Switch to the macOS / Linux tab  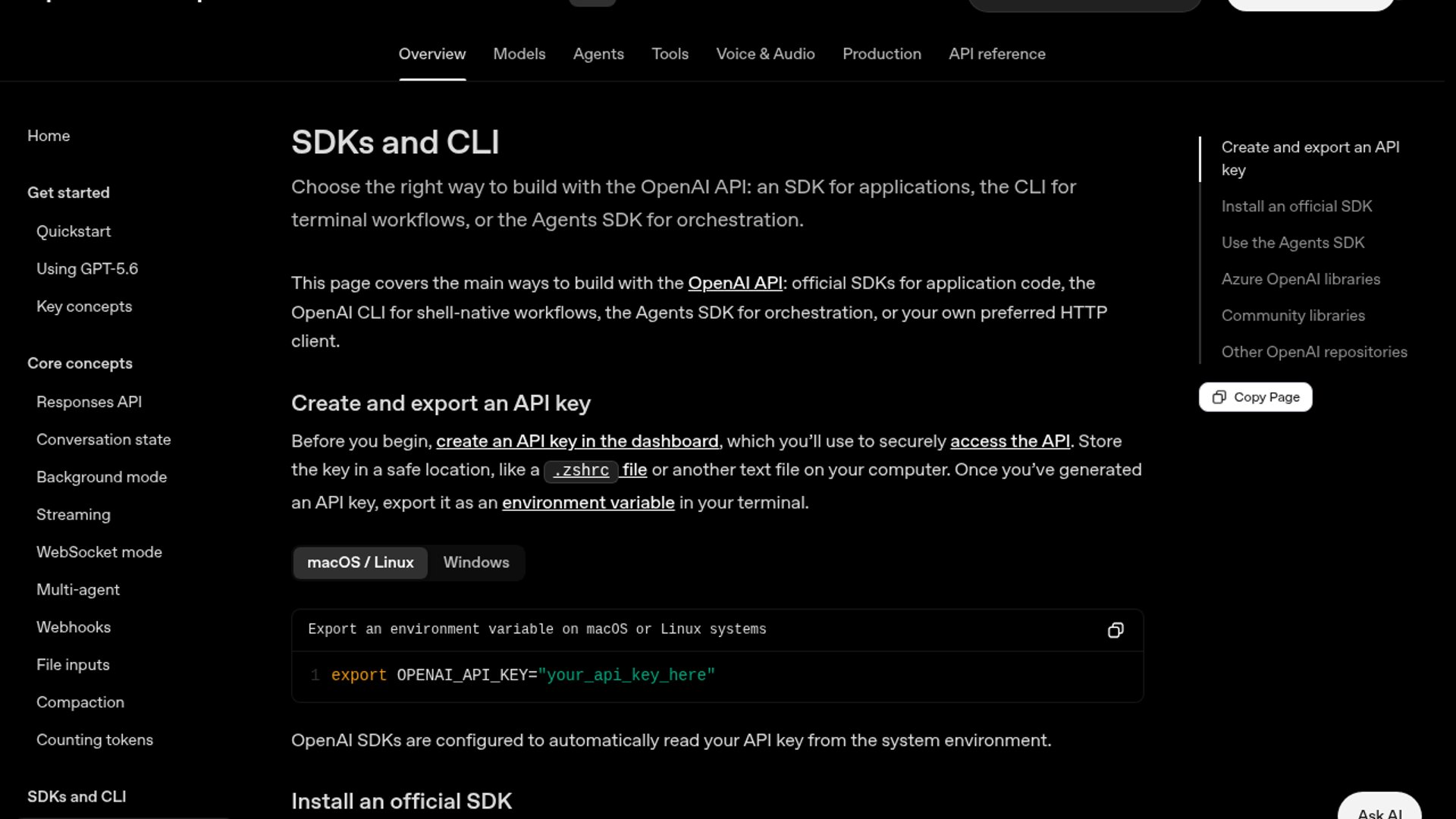coord(360,563)
